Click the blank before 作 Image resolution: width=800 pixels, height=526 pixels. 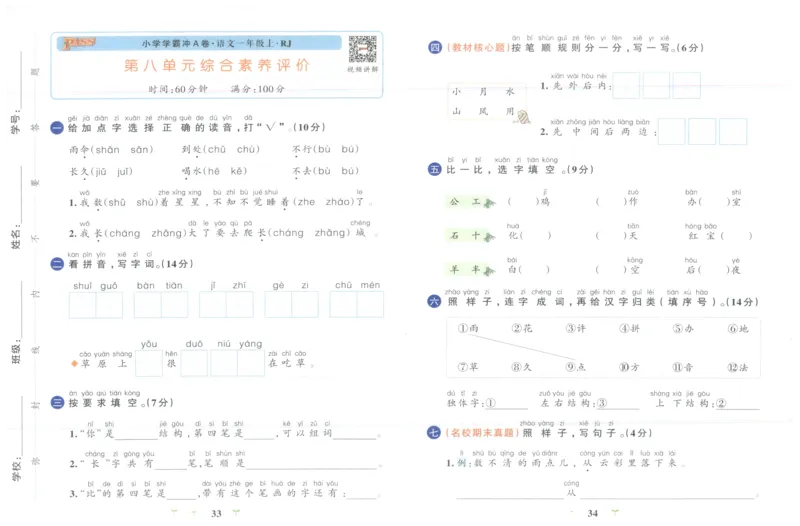(612, 202)
